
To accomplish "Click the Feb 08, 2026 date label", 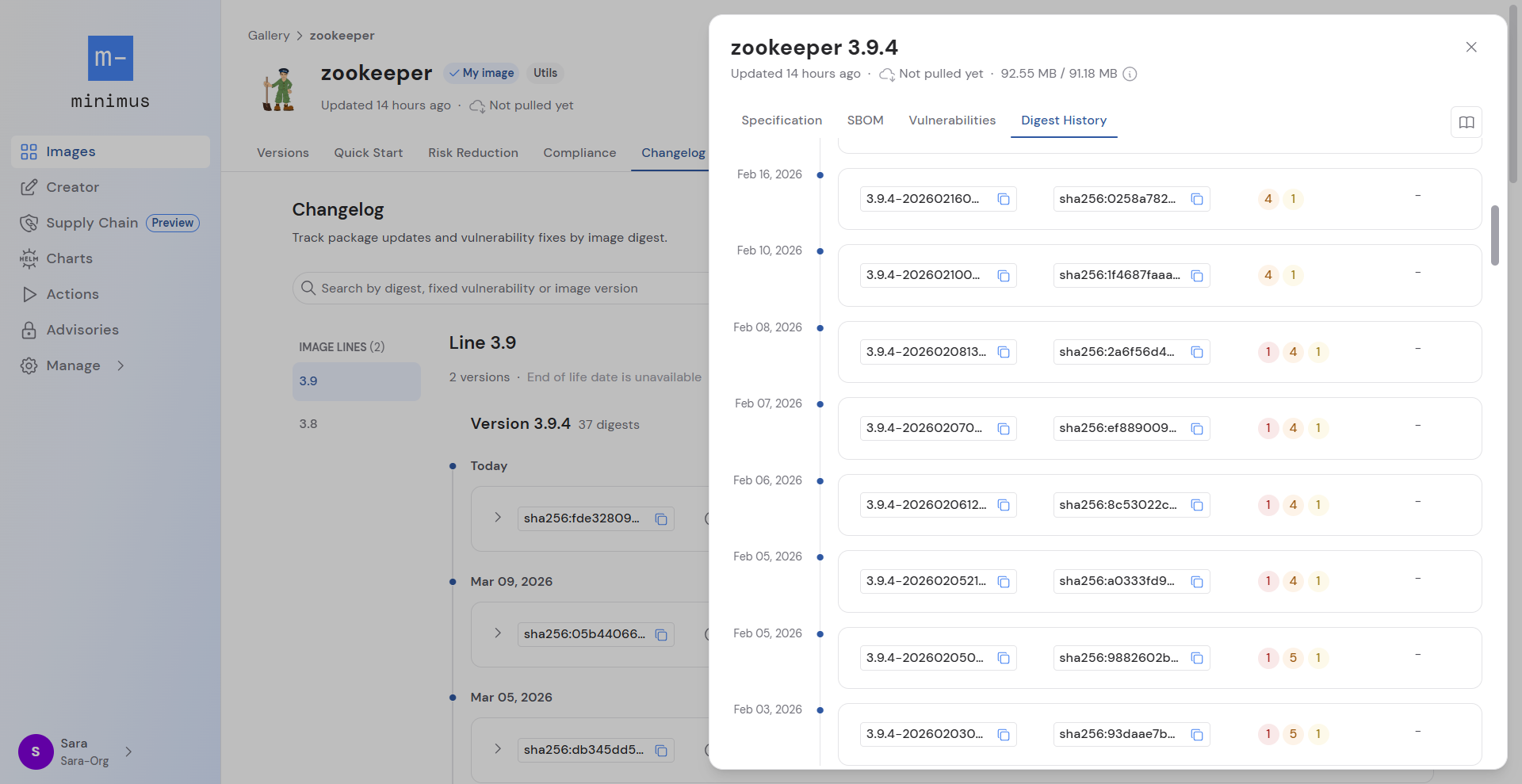I will [x=767, y=327].
